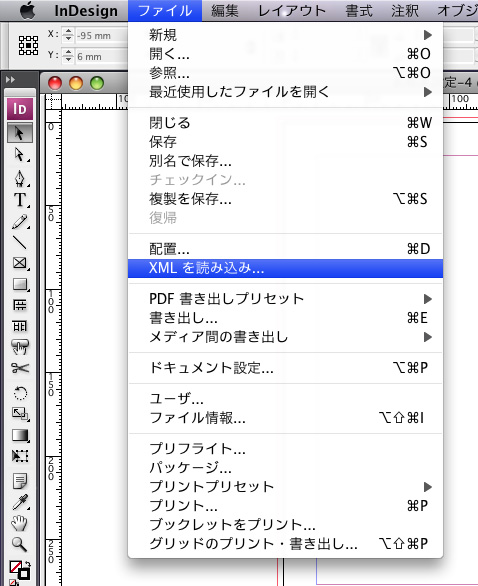
Task: Select the Direct Selection tool
Action: [20, 154]
